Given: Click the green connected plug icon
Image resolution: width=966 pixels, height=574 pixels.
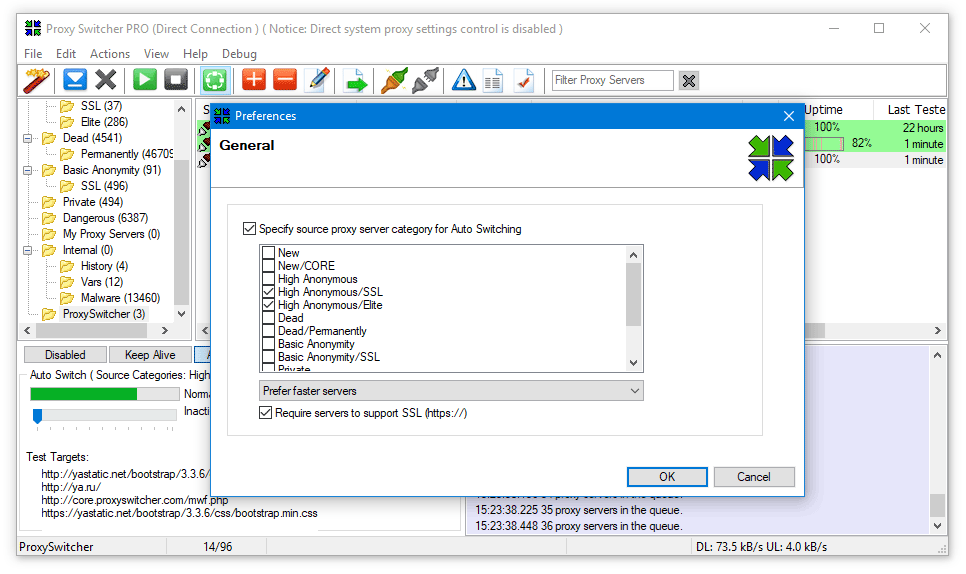Looking at the screenshot, I should (394, 81).
